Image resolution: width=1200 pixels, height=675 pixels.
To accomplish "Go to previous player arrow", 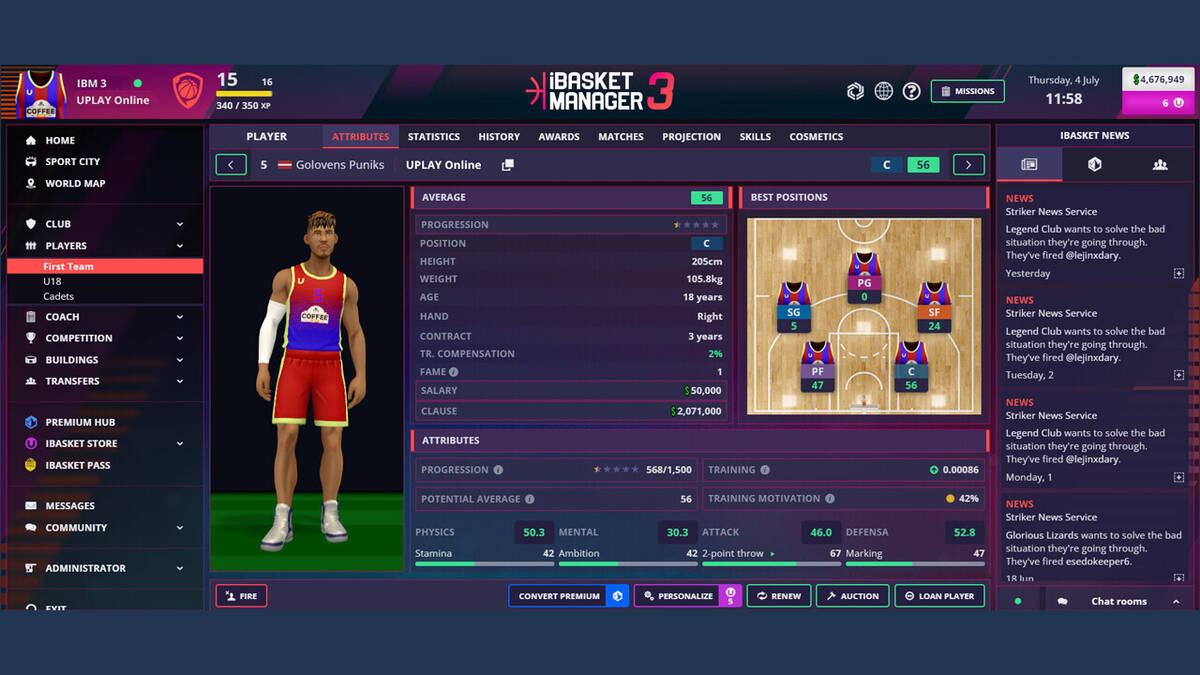I will click(x=231, y=165).
